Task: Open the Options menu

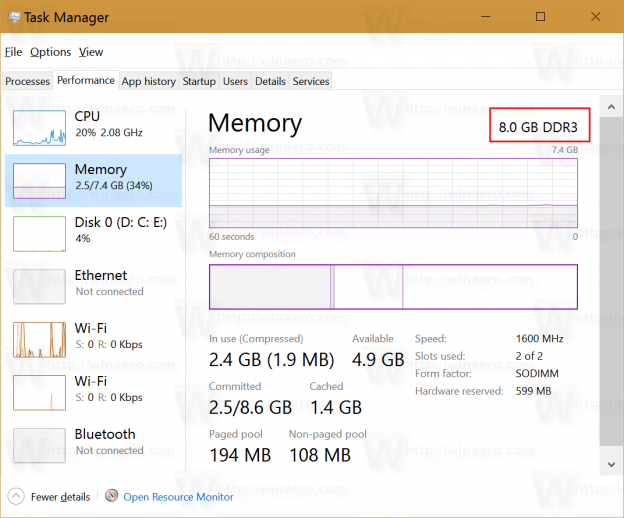Action: pos(51,52)
